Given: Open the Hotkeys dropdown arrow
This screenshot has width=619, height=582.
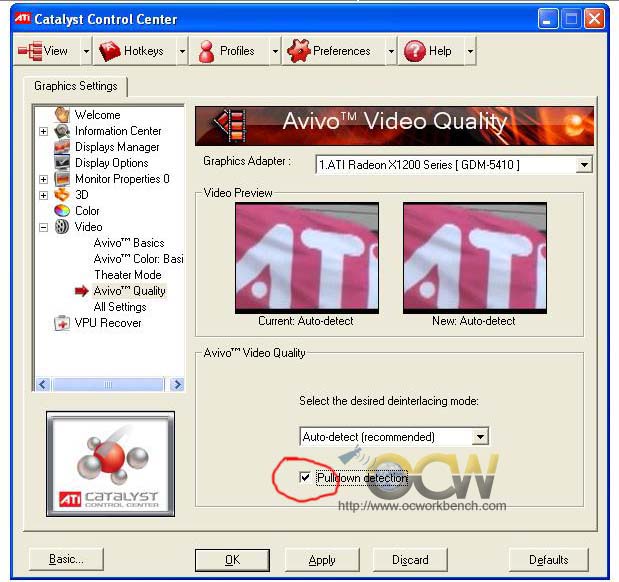Looking at the screenshot, I should (x=182, y=51).
